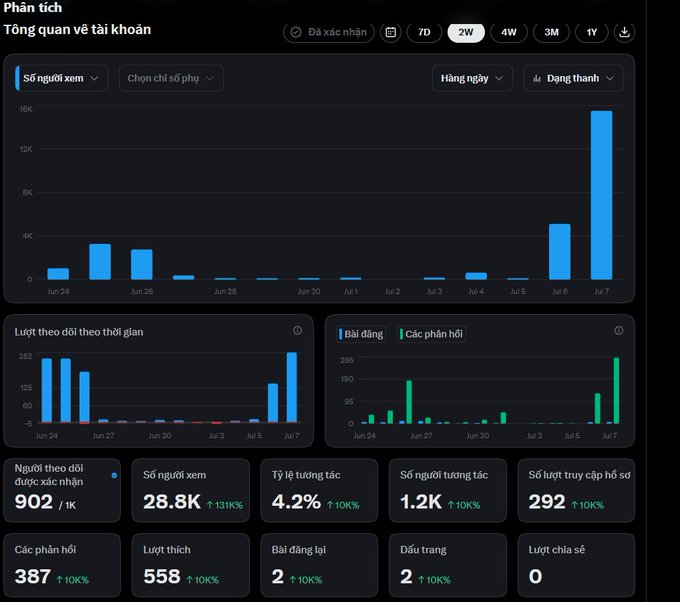Select the 1Y time range
This screenshot has height=602, width=680.
[x=592, y=32]
